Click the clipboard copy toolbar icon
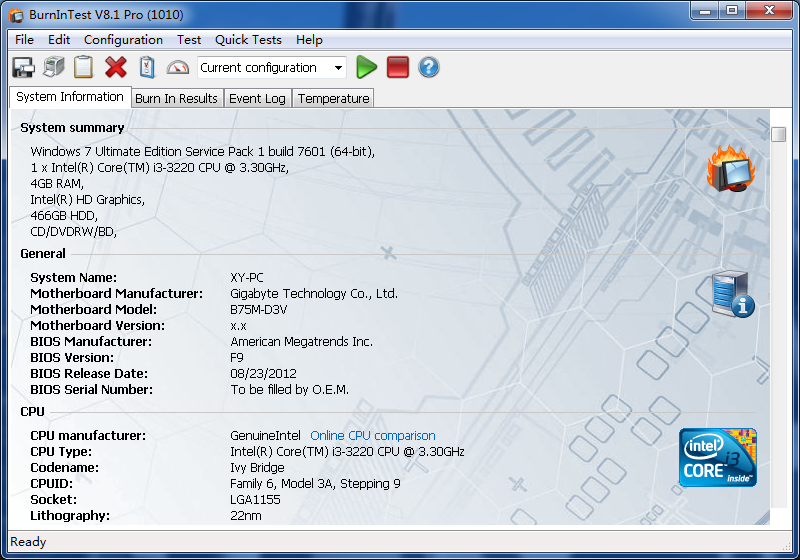 84,67
